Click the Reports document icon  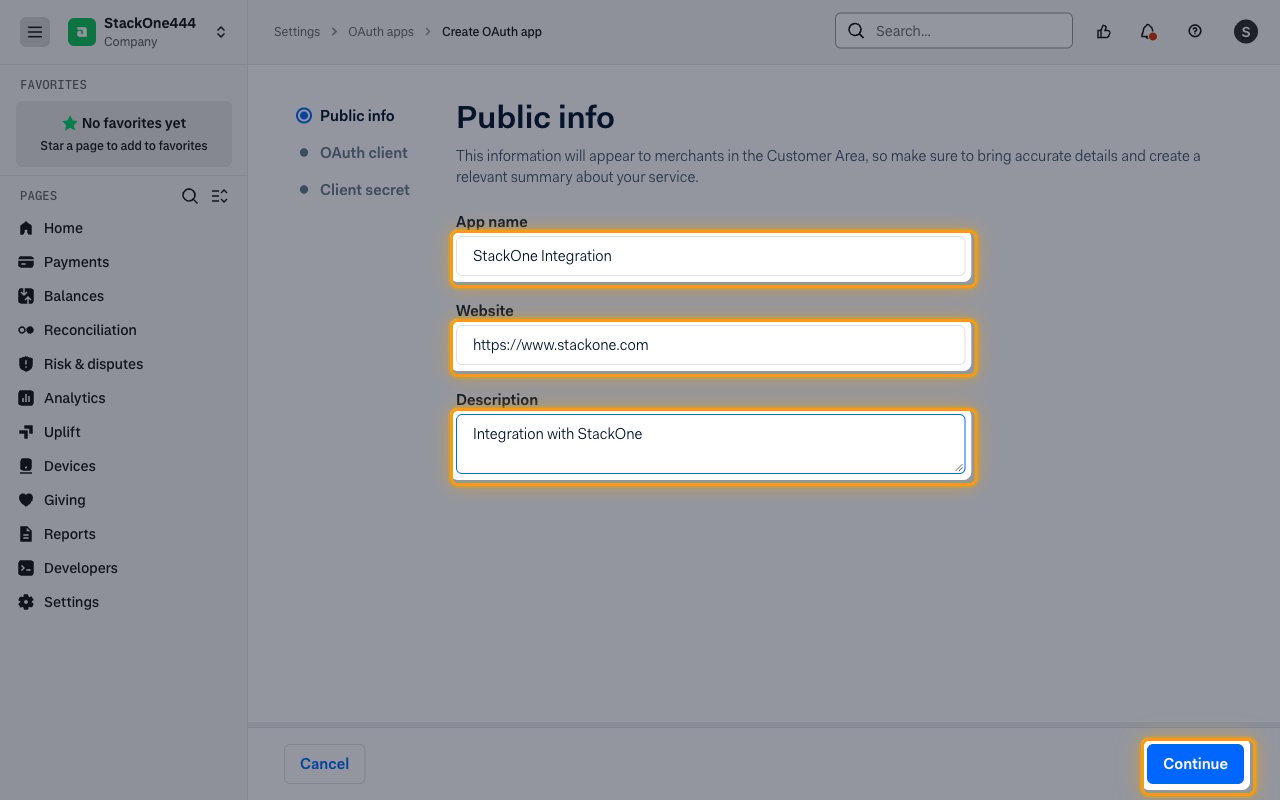pos(26,534)
